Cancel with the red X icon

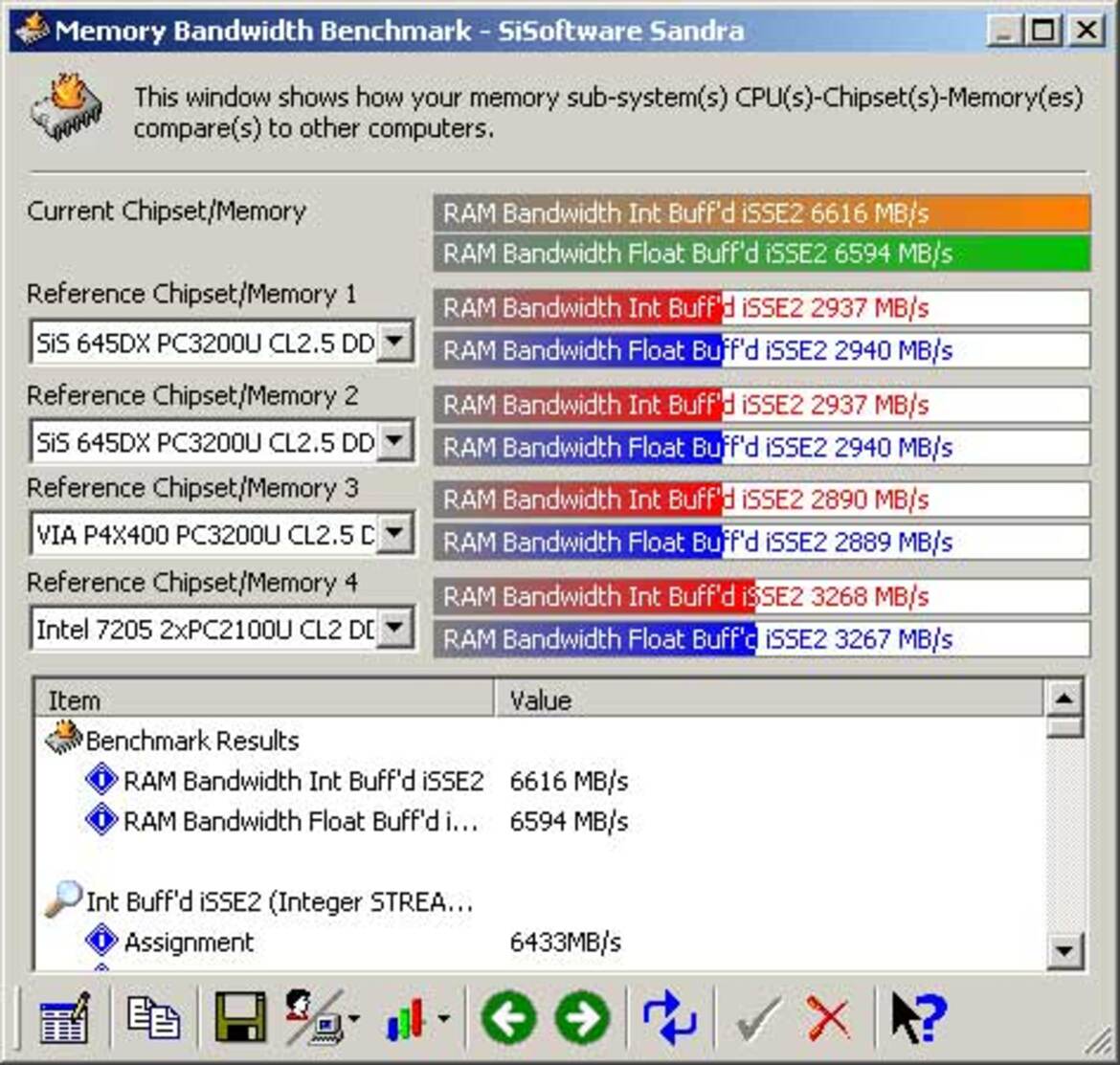click(829, 1017)
